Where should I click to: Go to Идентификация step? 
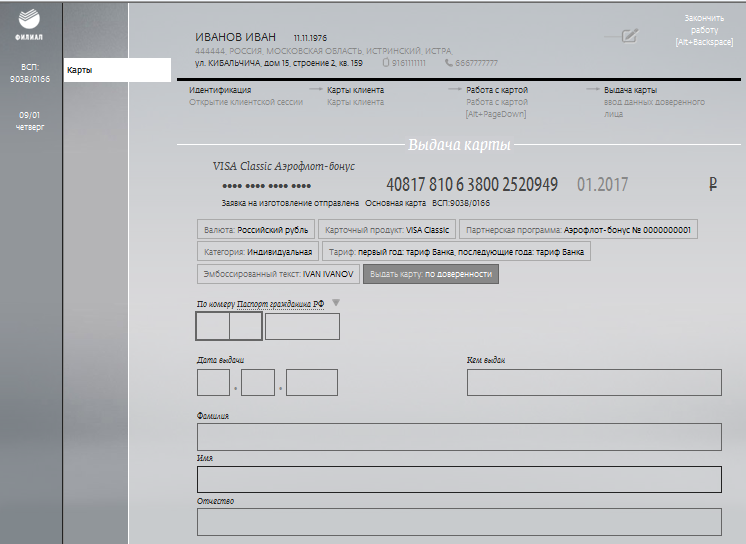pyautogui.click(x=220, y=90)
